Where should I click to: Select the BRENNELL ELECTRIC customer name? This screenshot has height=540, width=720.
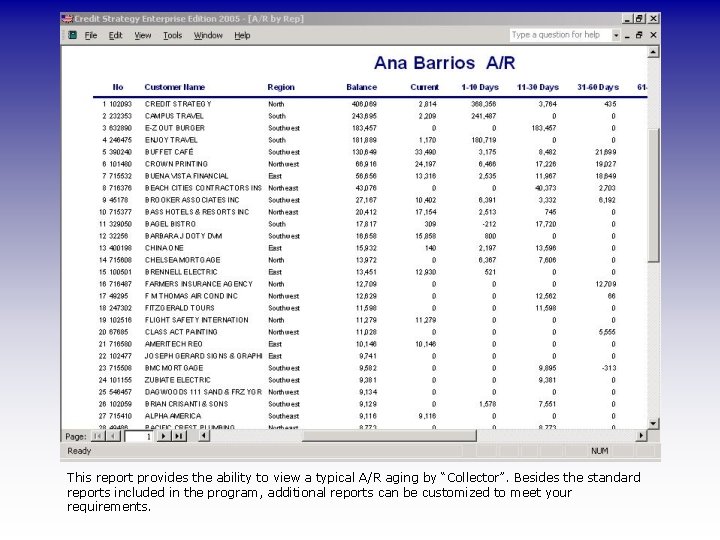181,272
